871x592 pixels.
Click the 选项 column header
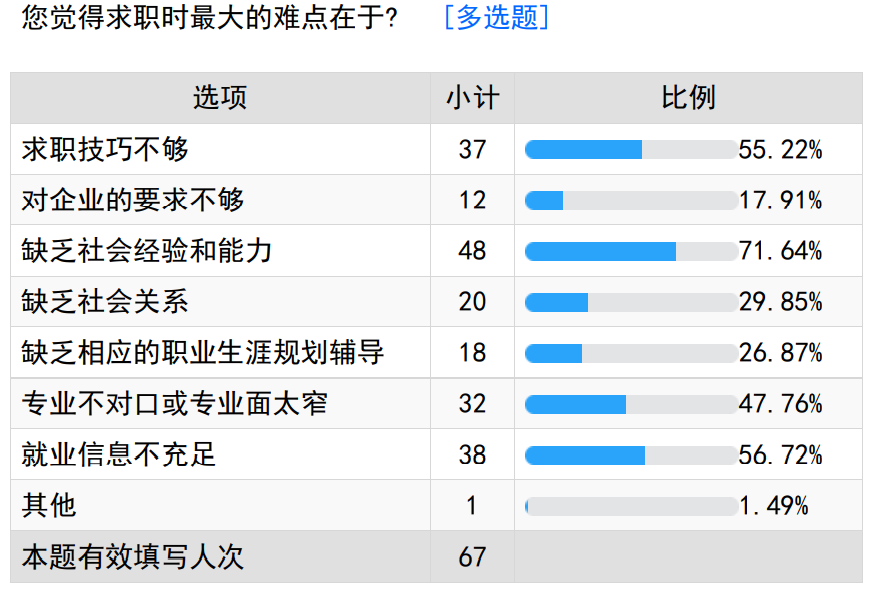point(220,98)
